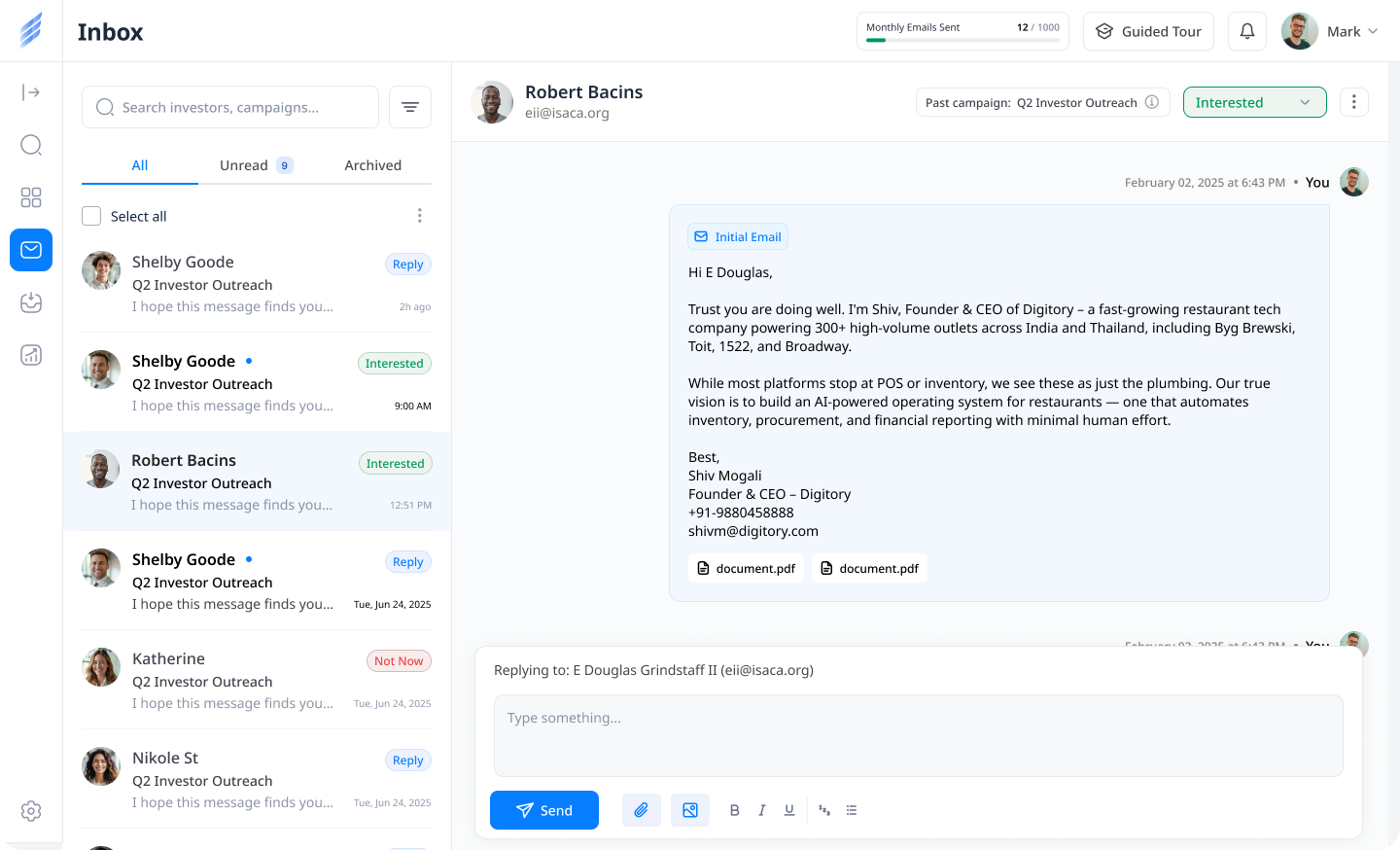Open the second document.pdf attachment
Viewport: 1400px width, 850px height.
tap(869, 568)
